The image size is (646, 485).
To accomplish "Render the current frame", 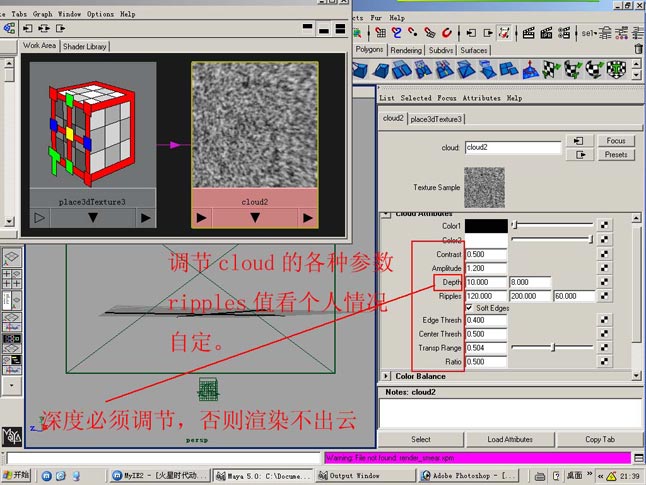I will tap(528, 33).
